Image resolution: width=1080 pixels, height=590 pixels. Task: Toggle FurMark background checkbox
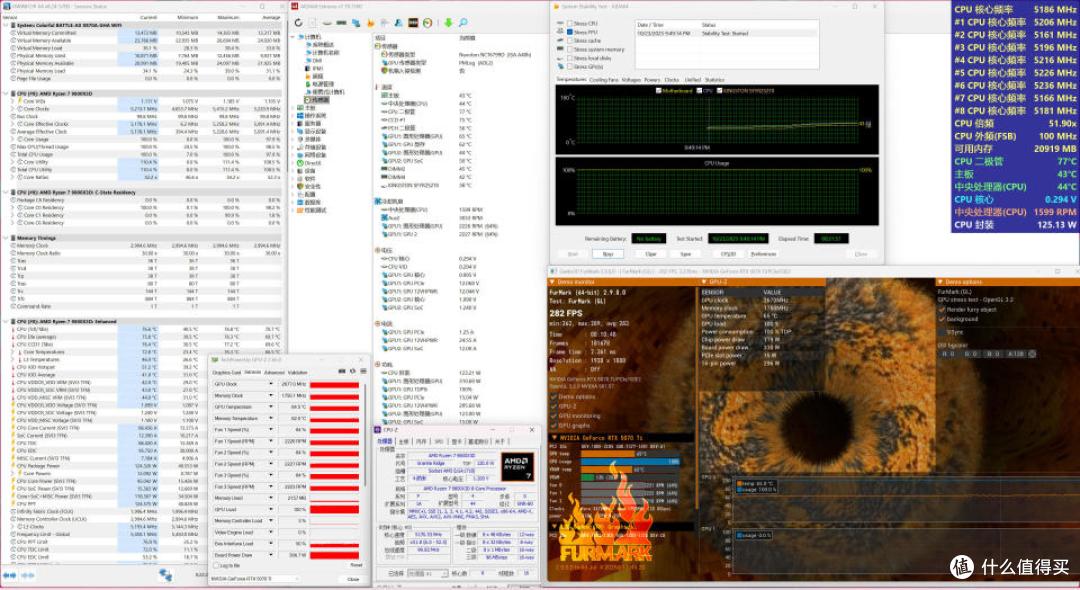pyautogui.click(x=941, y=319)
